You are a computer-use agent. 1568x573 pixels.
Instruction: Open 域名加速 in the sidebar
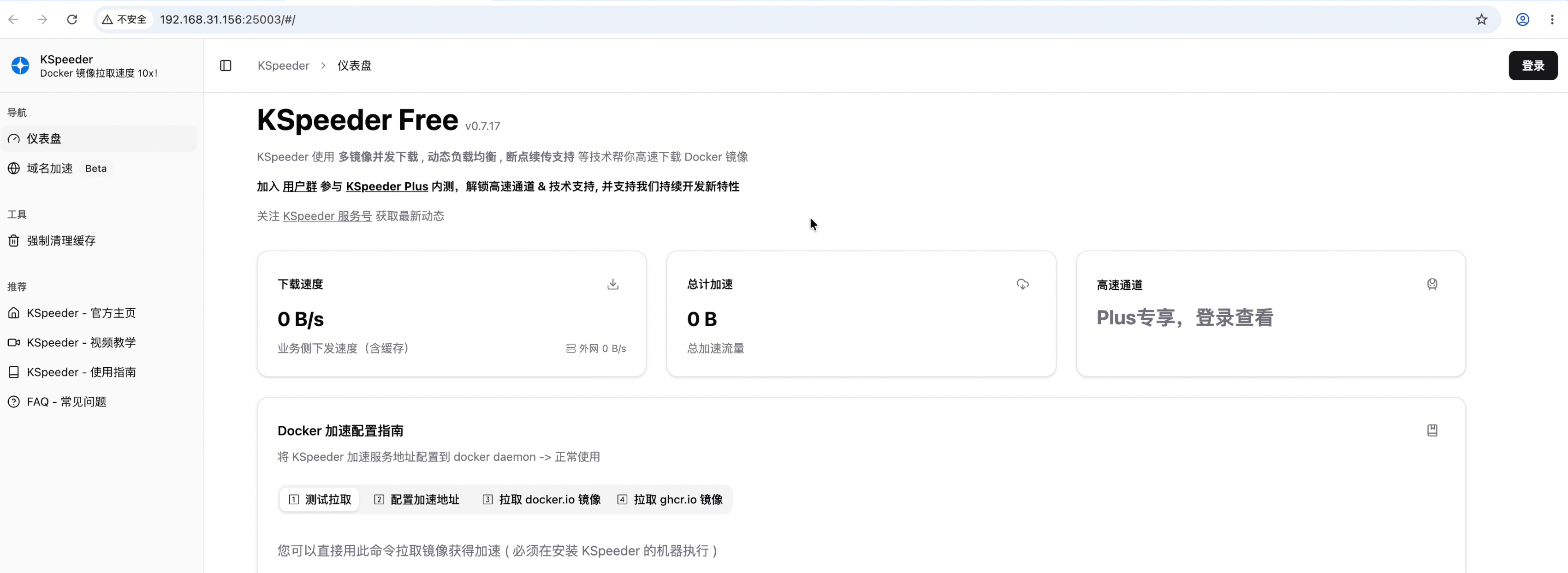(49, 168)
